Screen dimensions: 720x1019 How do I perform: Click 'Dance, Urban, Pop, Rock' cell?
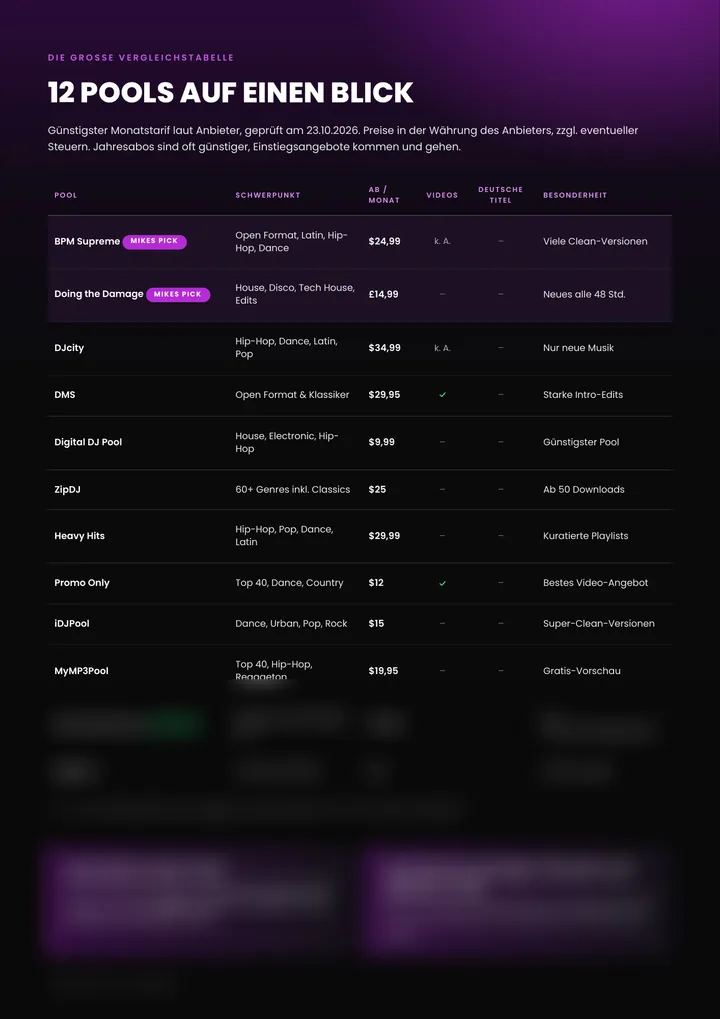click(291, 623)
